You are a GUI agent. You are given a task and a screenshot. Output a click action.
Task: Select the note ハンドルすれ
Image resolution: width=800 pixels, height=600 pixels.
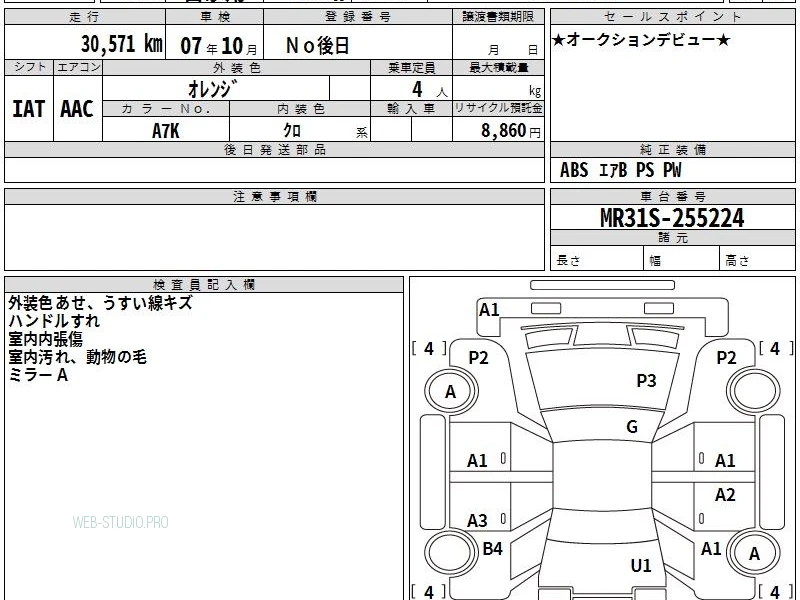[x=54, y=321]
